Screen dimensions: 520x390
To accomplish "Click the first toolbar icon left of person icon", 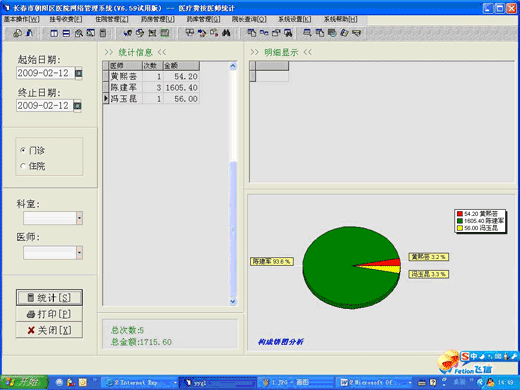I will (17, 33).
